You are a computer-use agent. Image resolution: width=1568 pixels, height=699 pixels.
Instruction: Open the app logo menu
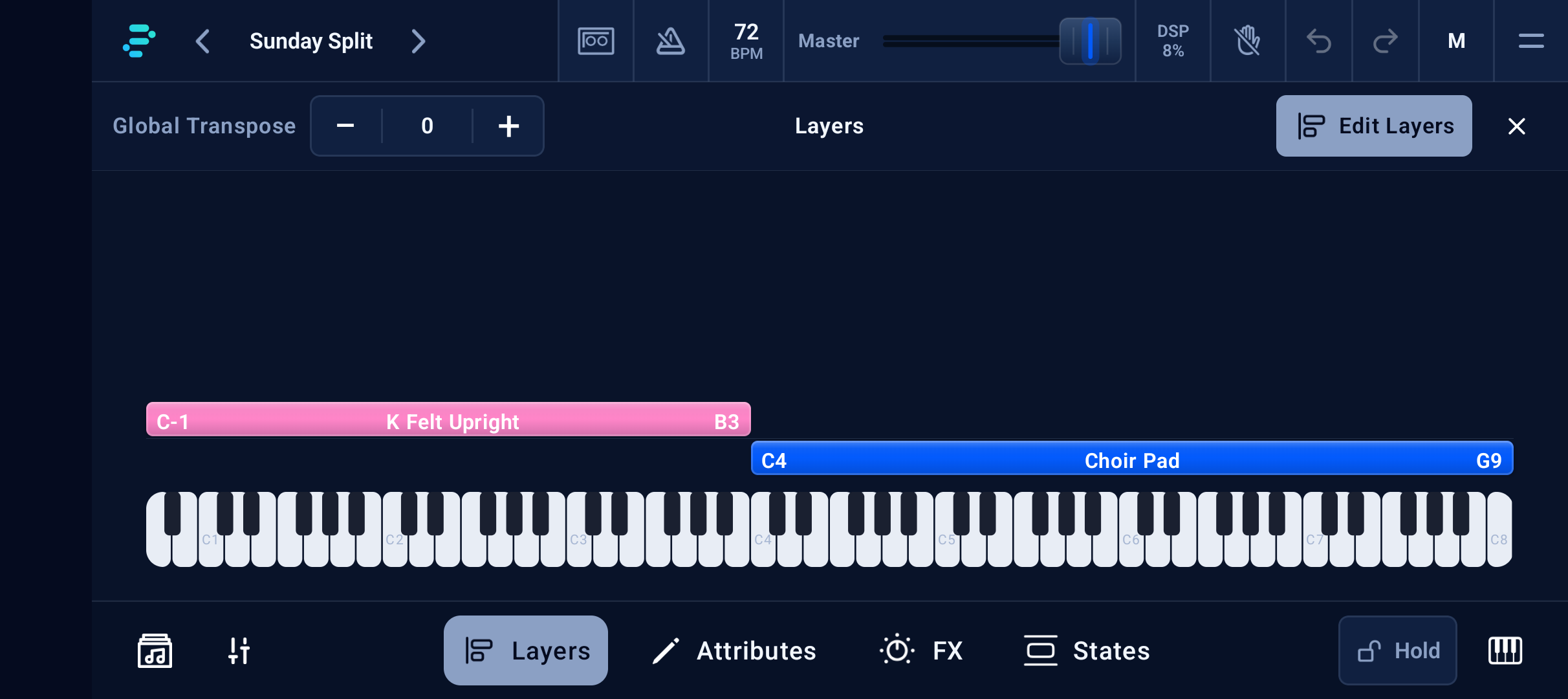click(x=139, y=41)
